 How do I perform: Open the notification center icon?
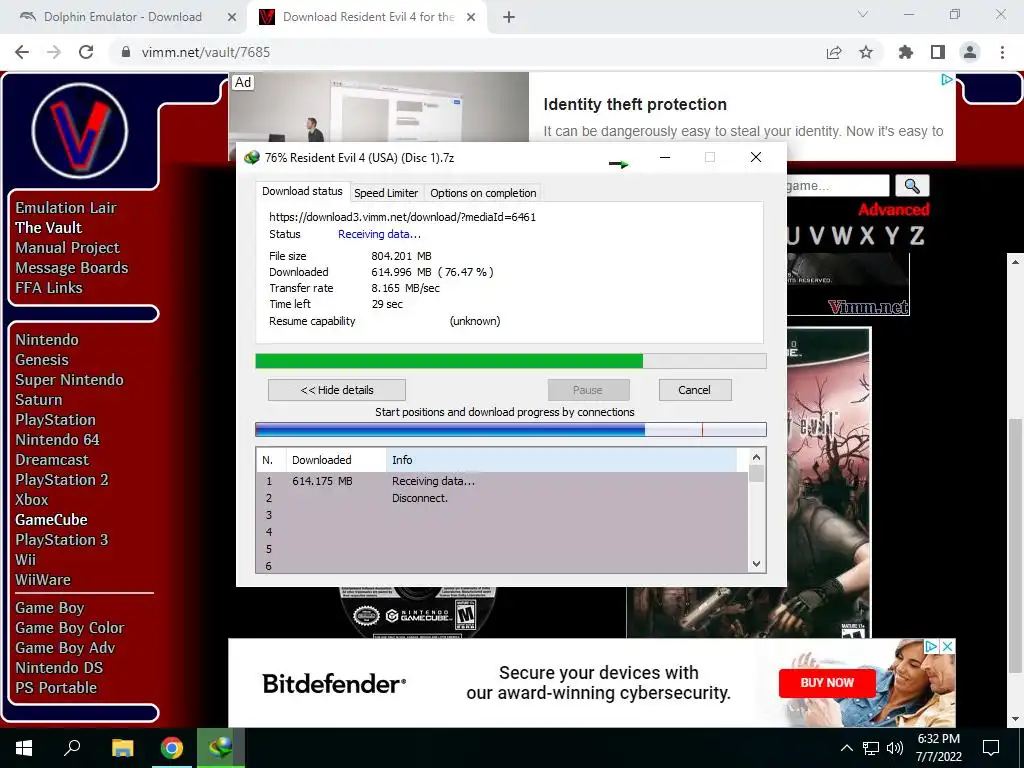(x=991, y=748)
